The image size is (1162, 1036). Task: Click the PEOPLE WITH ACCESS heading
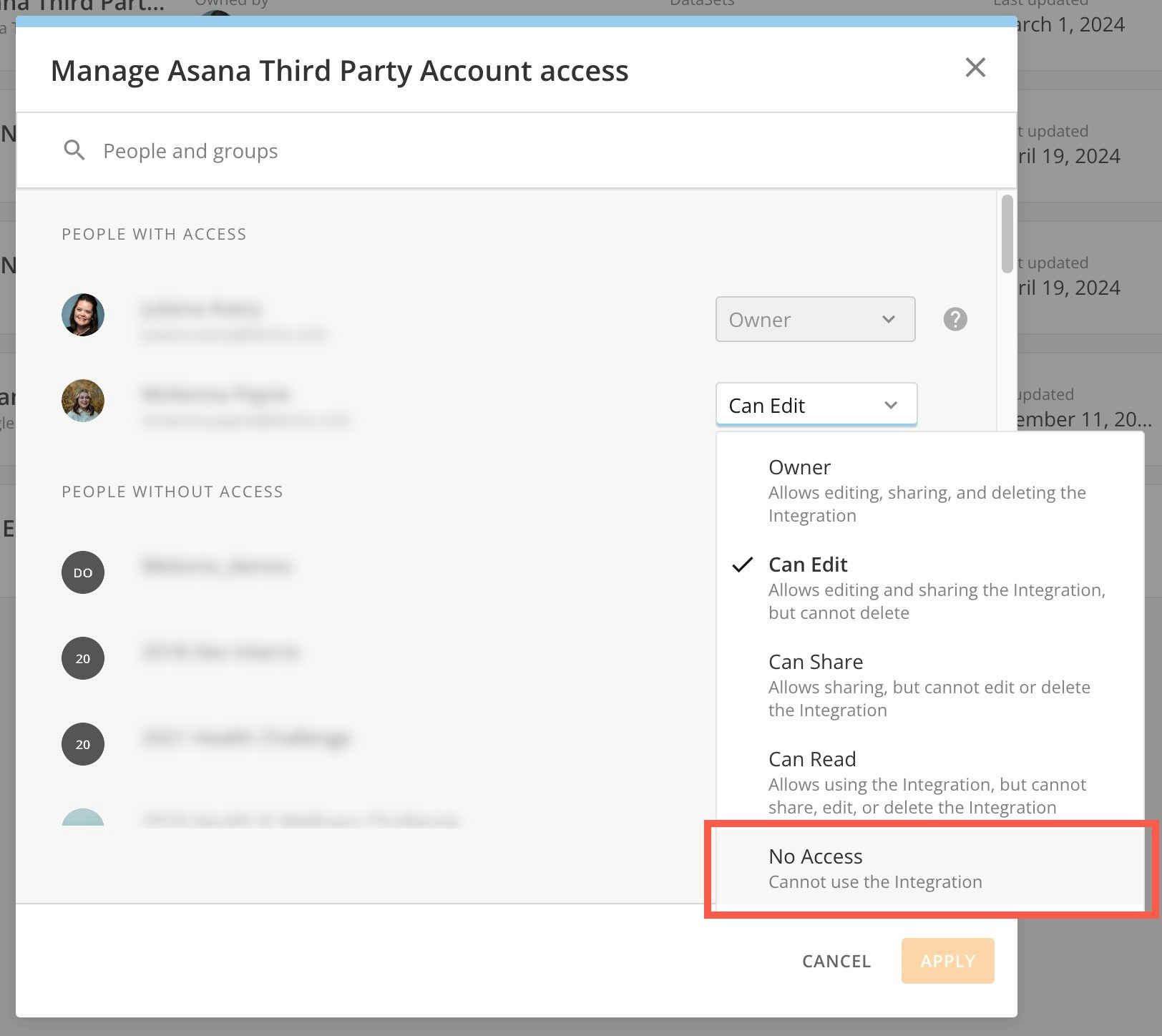click(x=154, y=234)
